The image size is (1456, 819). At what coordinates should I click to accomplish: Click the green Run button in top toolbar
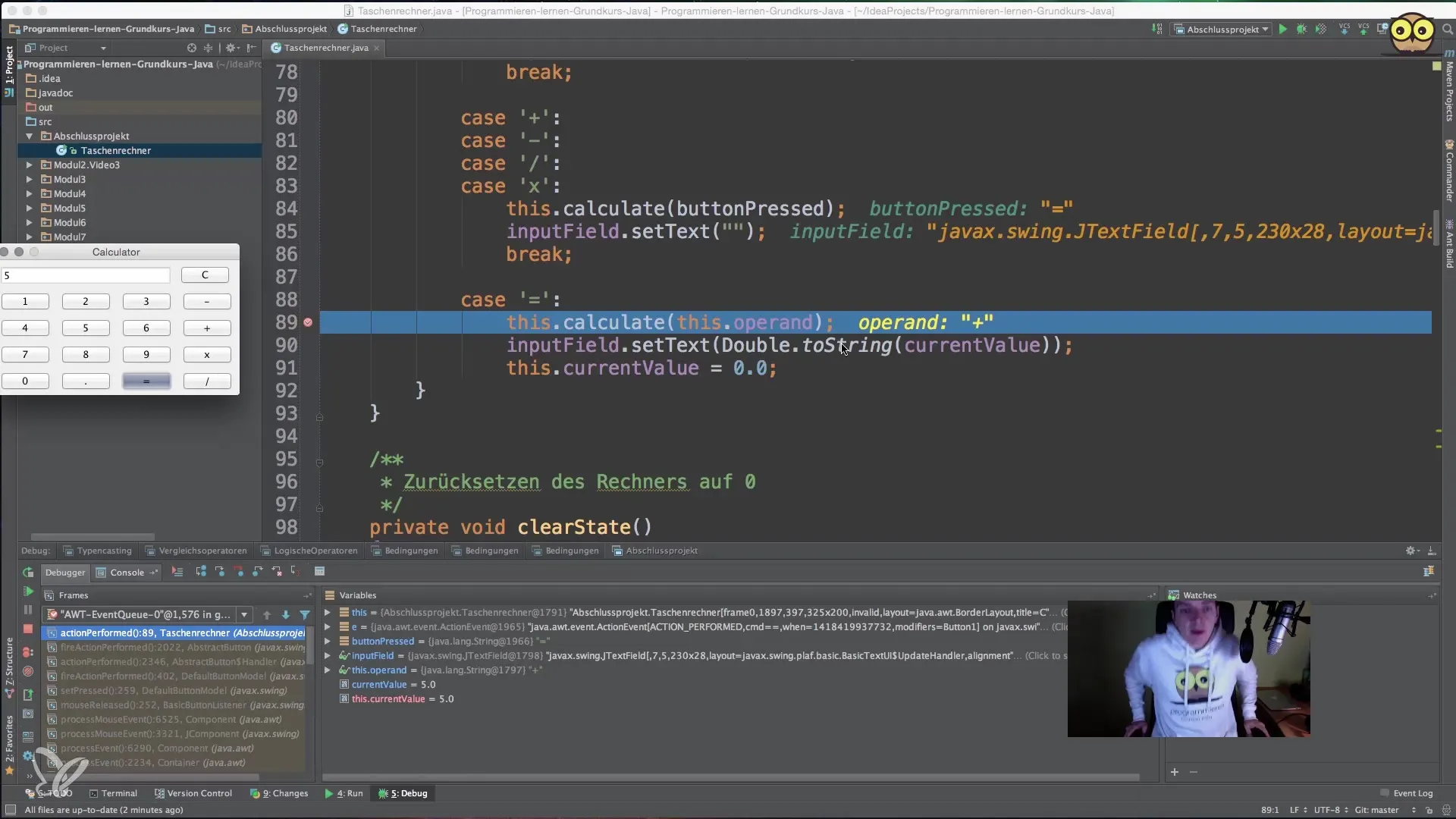pyautogui.click(x=1282, y=30)
